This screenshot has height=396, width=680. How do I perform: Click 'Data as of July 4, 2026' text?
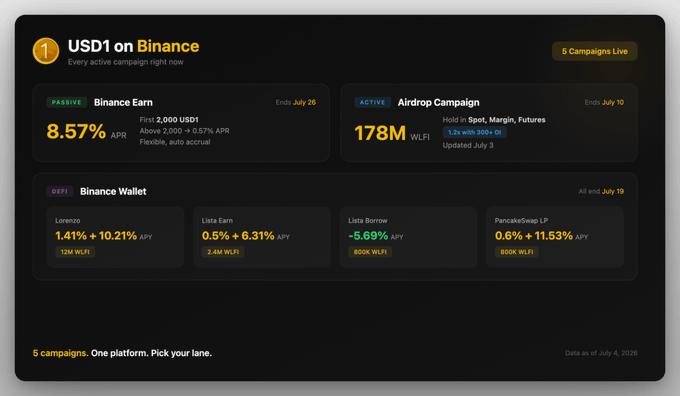pos(601,353)
